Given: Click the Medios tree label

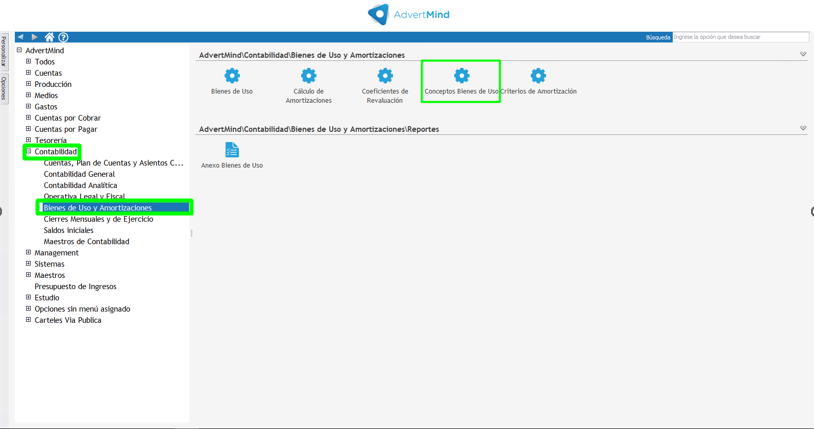Looking at the screenshot, I should coord(46,96).
